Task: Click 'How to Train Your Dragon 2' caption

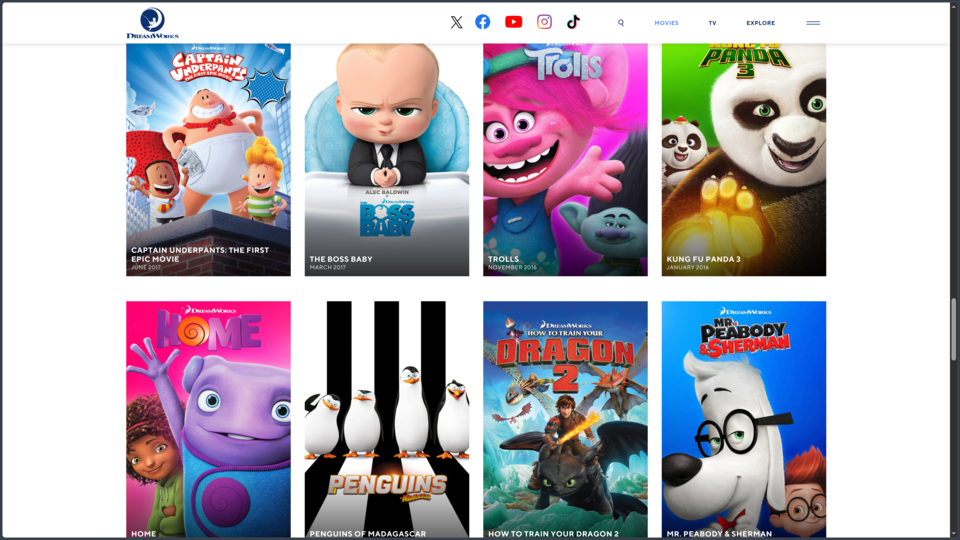Action: [x=553, y=534]
